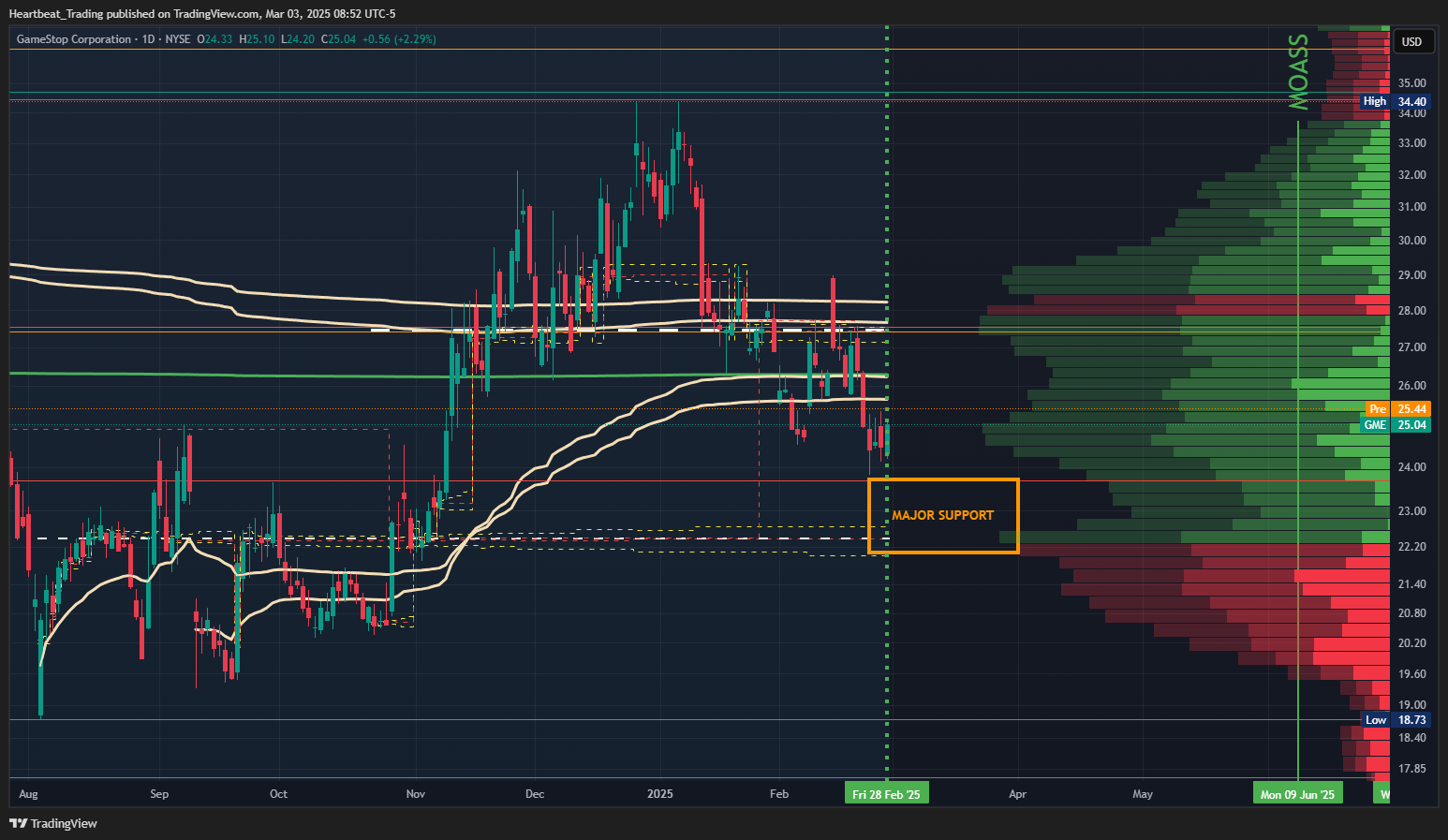Click the open value O24.33 in legend

coord(214,39)
